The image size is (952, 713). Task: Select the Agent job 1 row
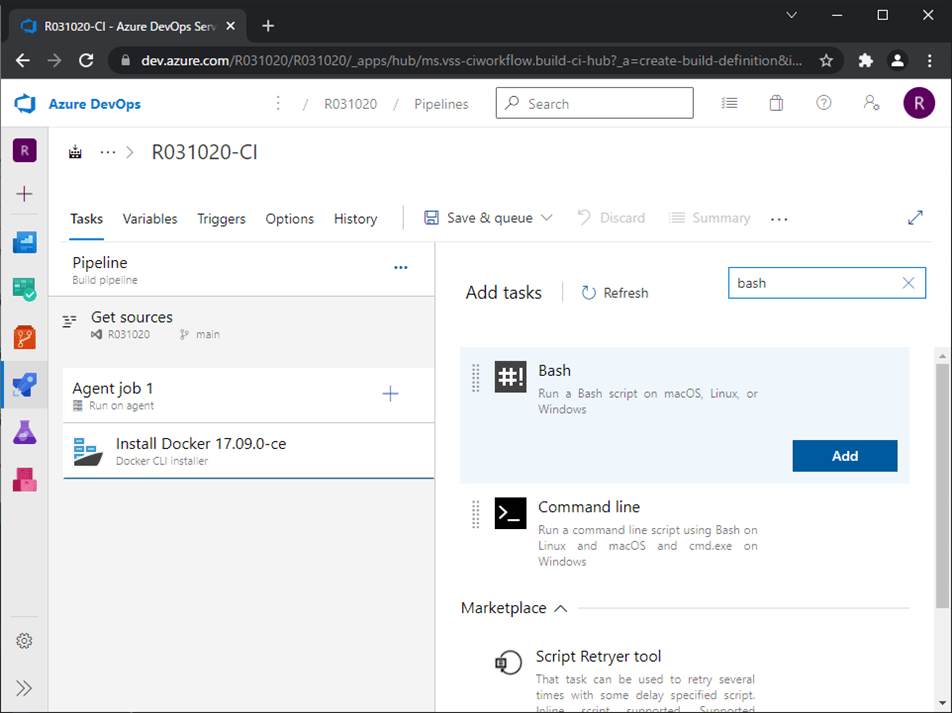(x=248, y=395)
